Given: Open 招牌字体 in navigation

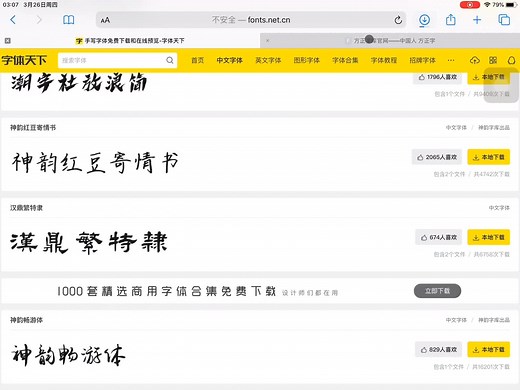Looking at the screenshot, I should point(422,60).
